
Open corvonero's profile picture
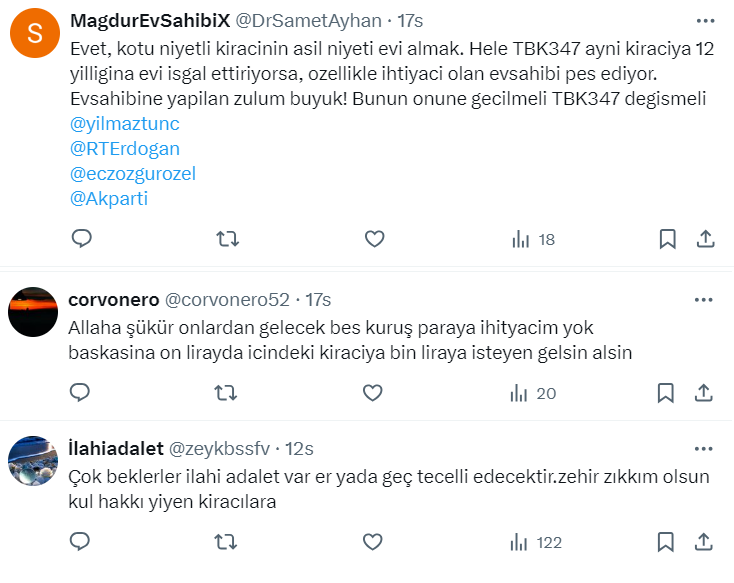[x=33, y=313]
